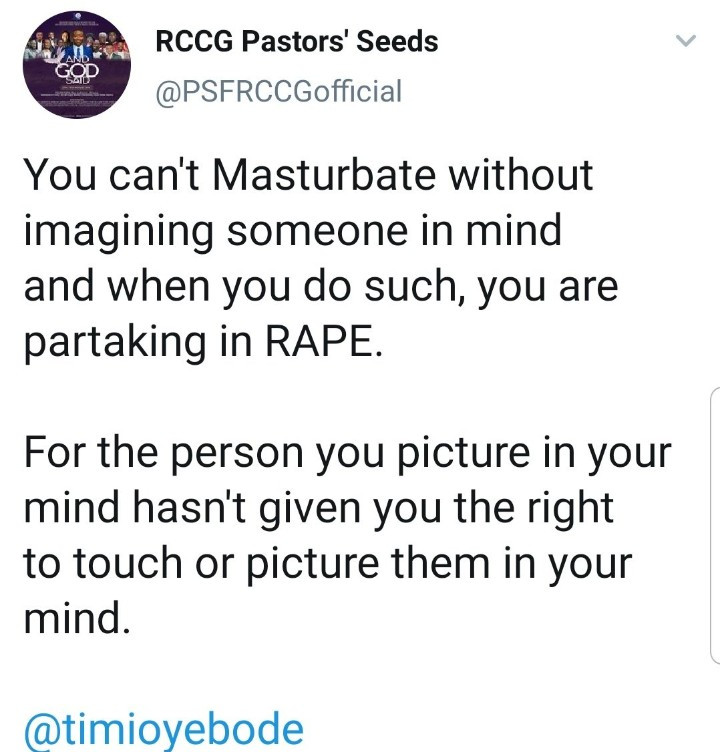Click the line "to touch or picture them in your"

click(x=328, y=565)
